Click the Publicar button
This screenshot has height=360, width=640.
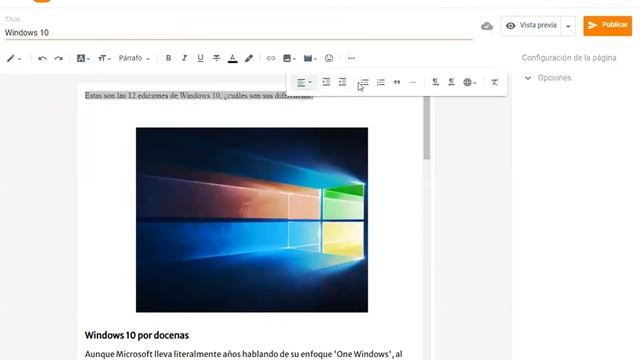(607, 26)
